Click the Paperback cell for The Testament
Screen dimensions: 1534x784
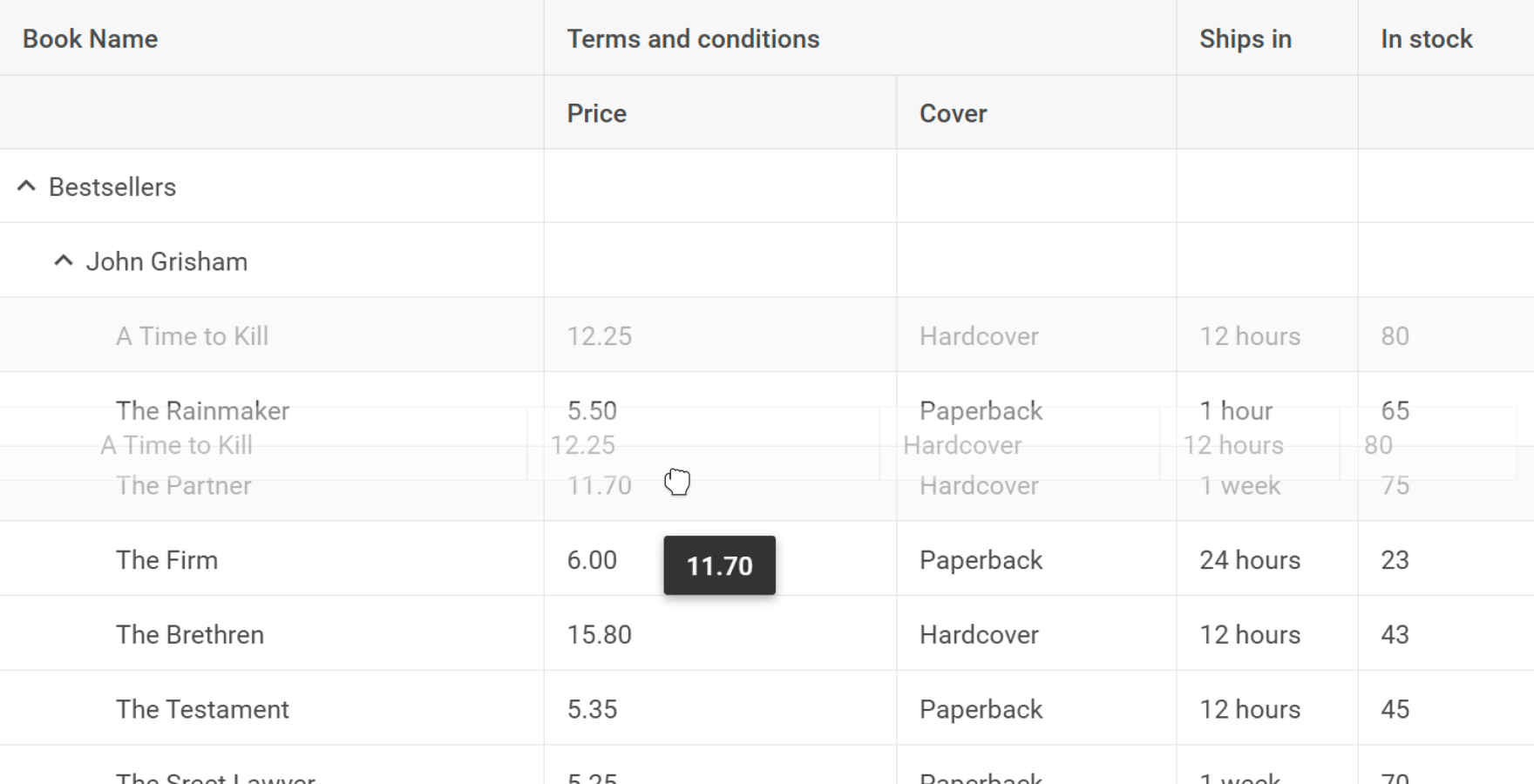pyautogui.click(x=981, y=709)
